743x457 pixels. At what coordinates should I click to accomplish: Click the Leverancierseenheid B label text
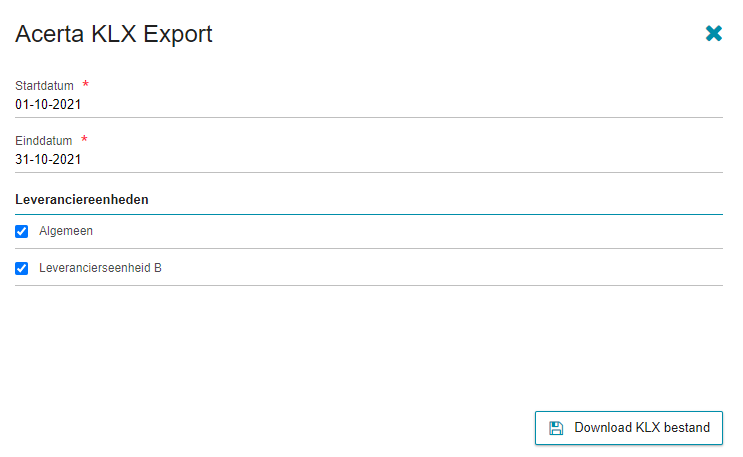pos(100,268)
